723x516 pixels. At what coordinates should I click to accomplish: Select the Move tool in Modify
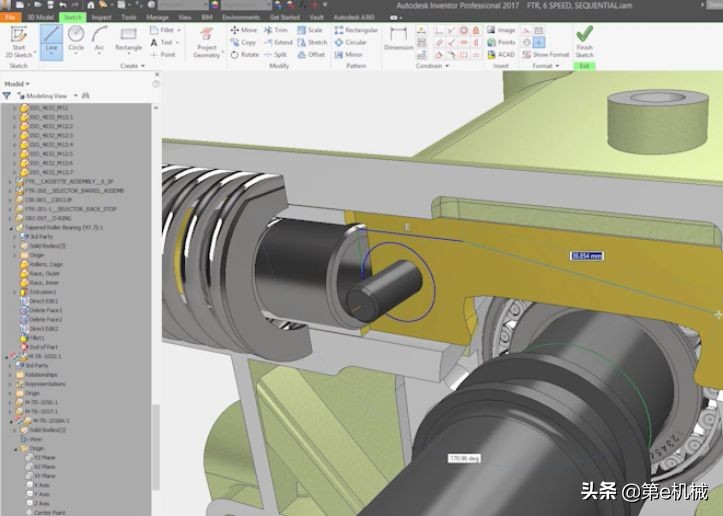(243, 30)
